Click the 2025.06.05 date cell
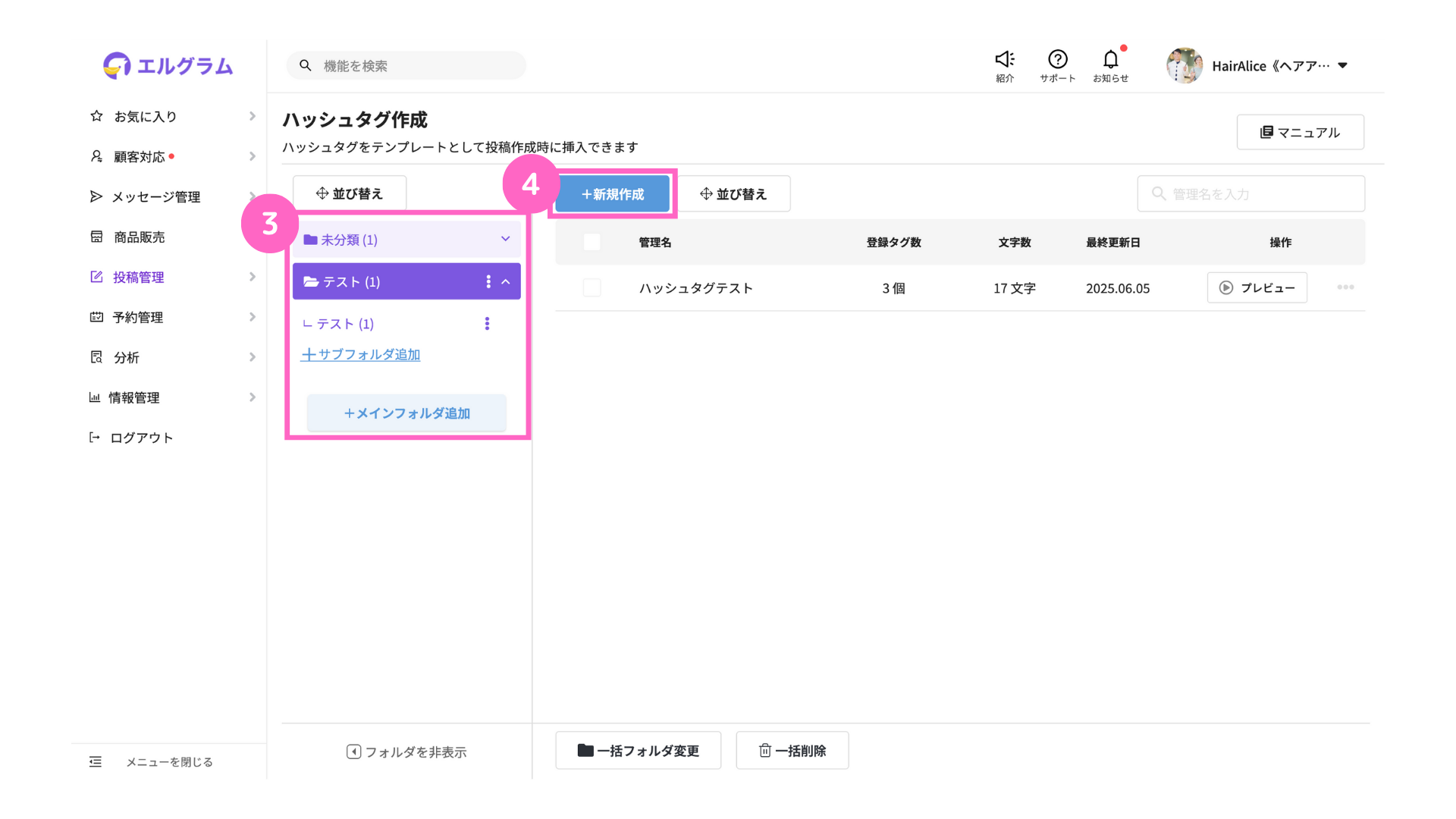The image size is (1456, 819). tap(1118, 288)
